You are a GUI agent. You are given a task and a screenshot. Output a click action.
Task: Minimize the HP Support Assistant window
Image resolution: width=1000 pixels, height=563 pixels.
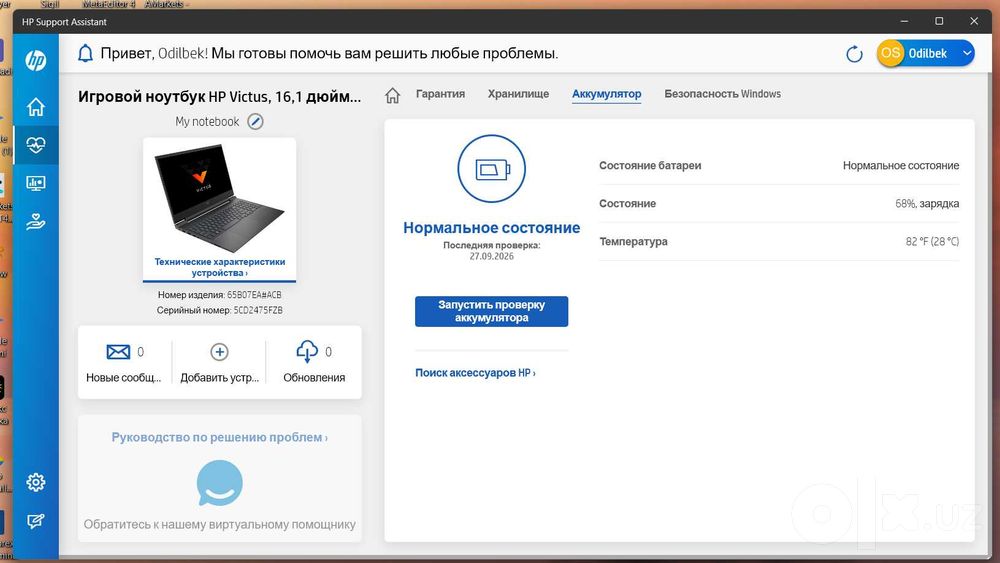point(904,21)
